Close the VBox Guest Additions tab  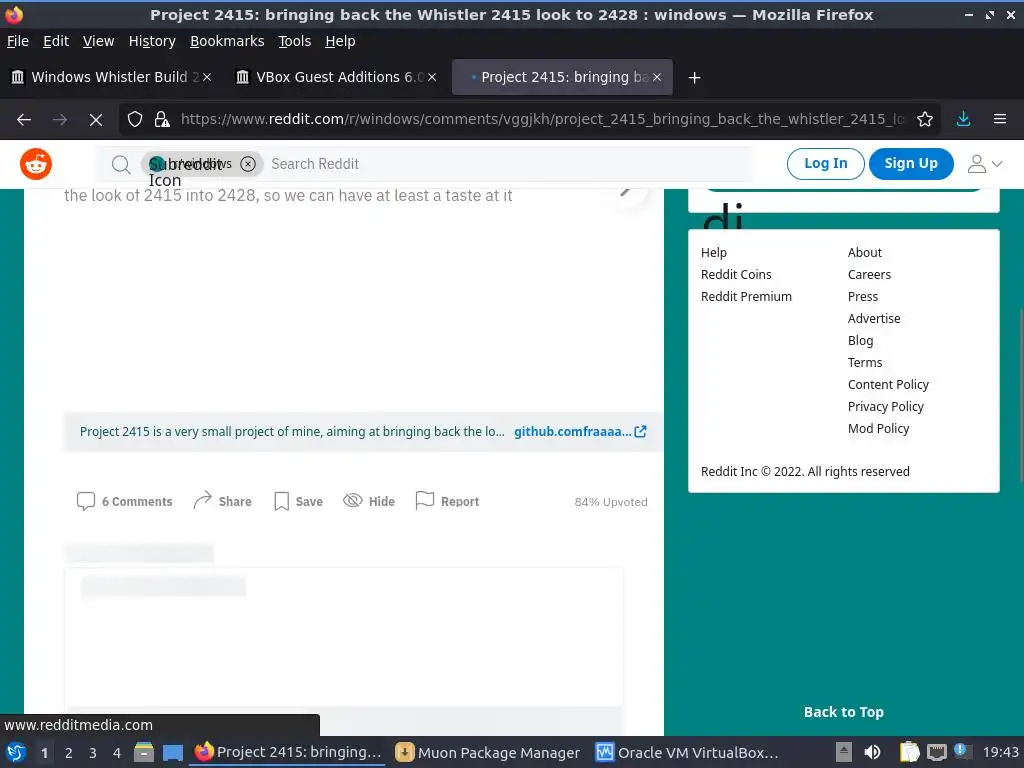[x=432, y=78]
